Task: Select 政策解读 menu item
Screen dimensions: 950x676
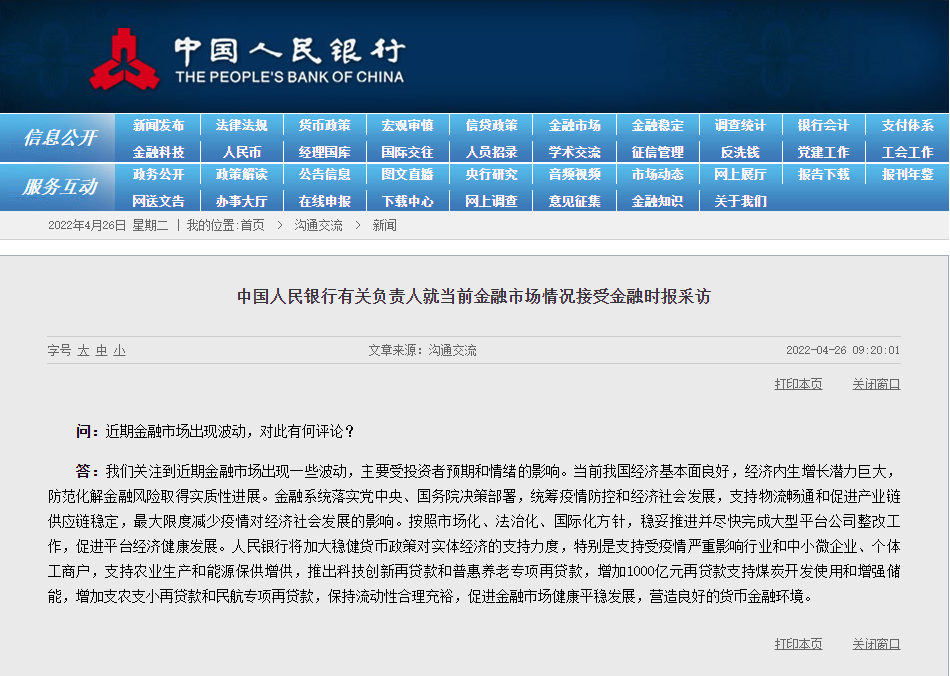Action: pos(241,174)
